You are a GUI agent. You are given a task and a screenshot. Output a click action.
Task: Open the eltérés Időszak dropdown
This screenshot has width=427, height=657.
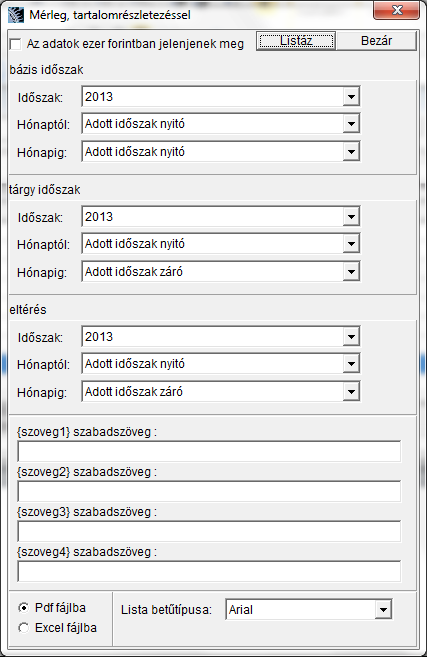tap(351, 337)
